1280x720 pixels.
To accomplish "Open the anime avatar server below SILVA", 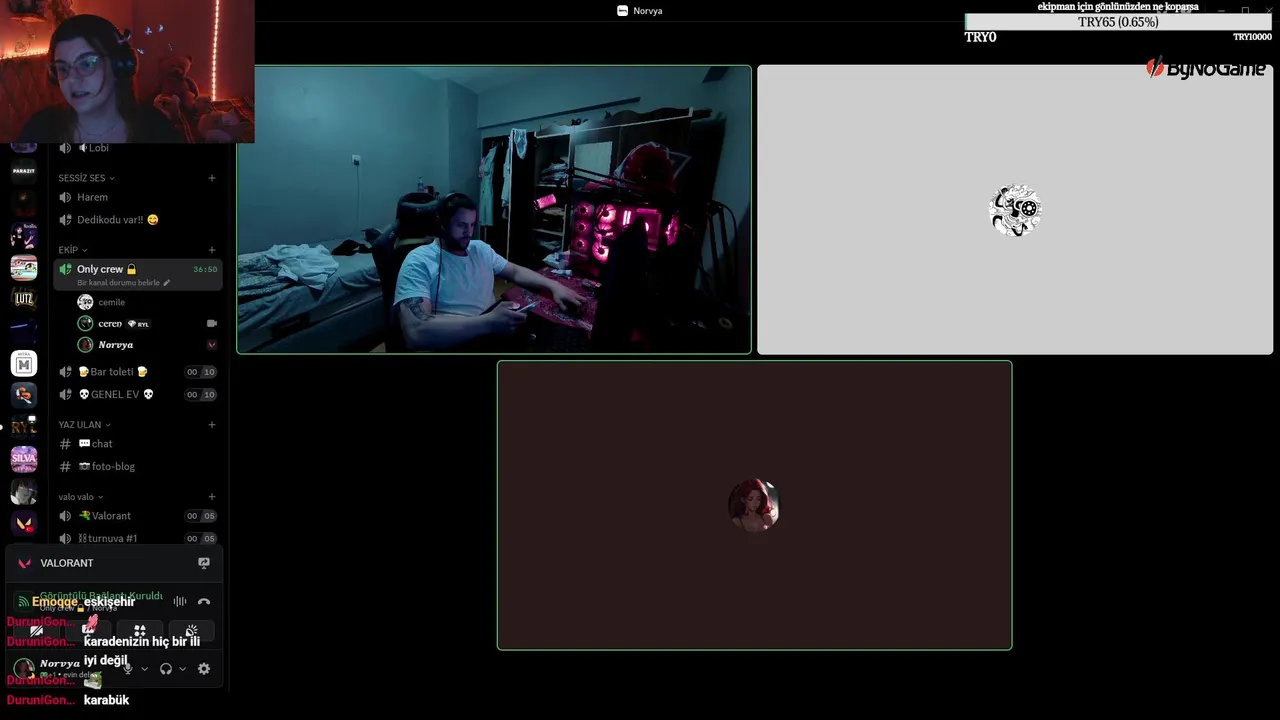I will [24, 491].
